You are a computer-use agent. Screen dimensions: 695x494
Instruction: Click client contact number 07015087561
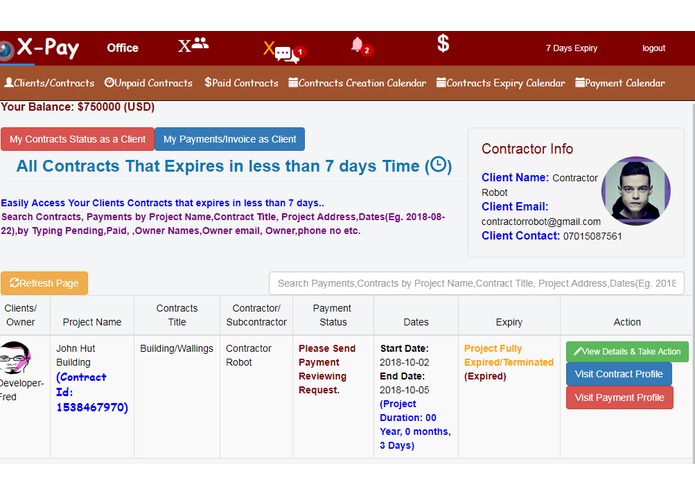click(x=592, y=236)
